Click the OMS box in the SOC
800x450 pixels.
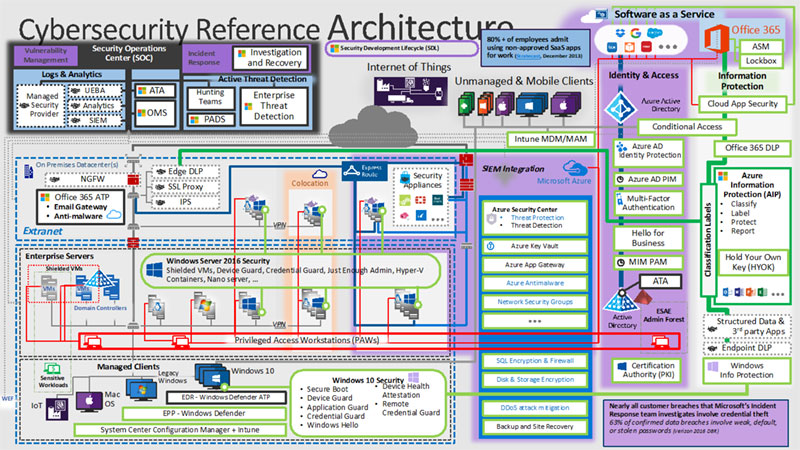[155, 113]
